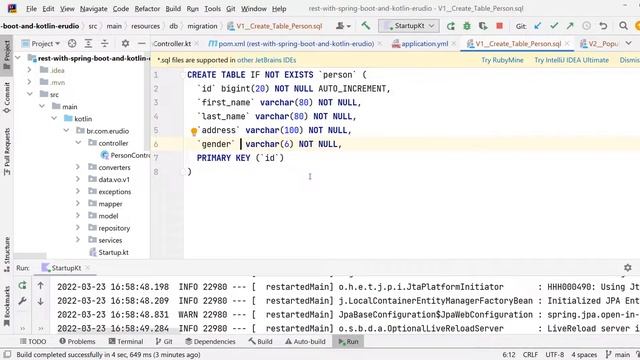Open Run panel settings gear
The image size is (640, 360).
tap(628, 268)
